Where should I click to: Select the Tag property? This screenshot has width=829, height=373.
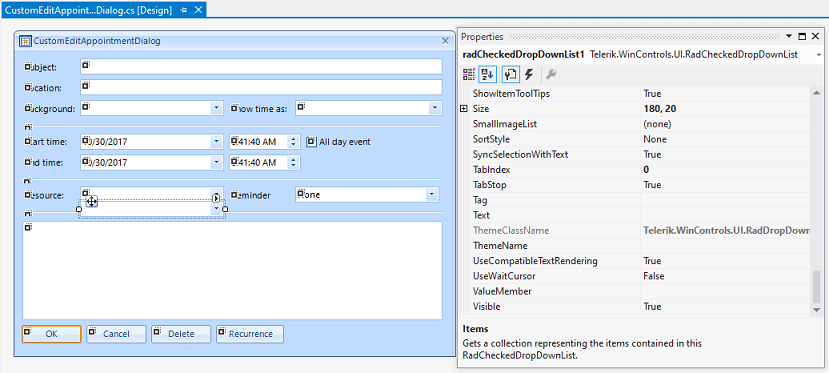point(480,200)
